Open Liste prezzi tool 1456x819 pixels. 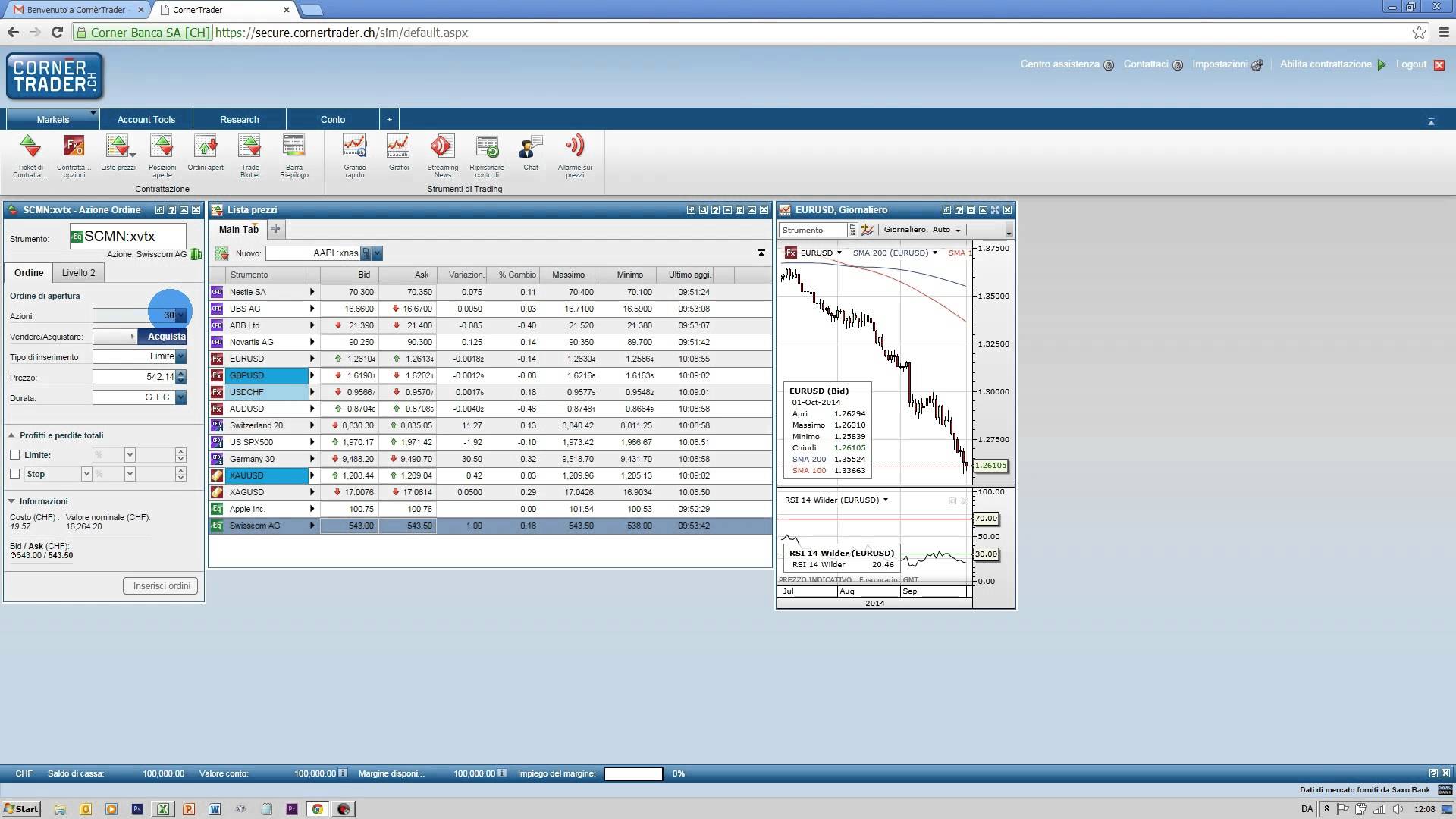(118, 153)
